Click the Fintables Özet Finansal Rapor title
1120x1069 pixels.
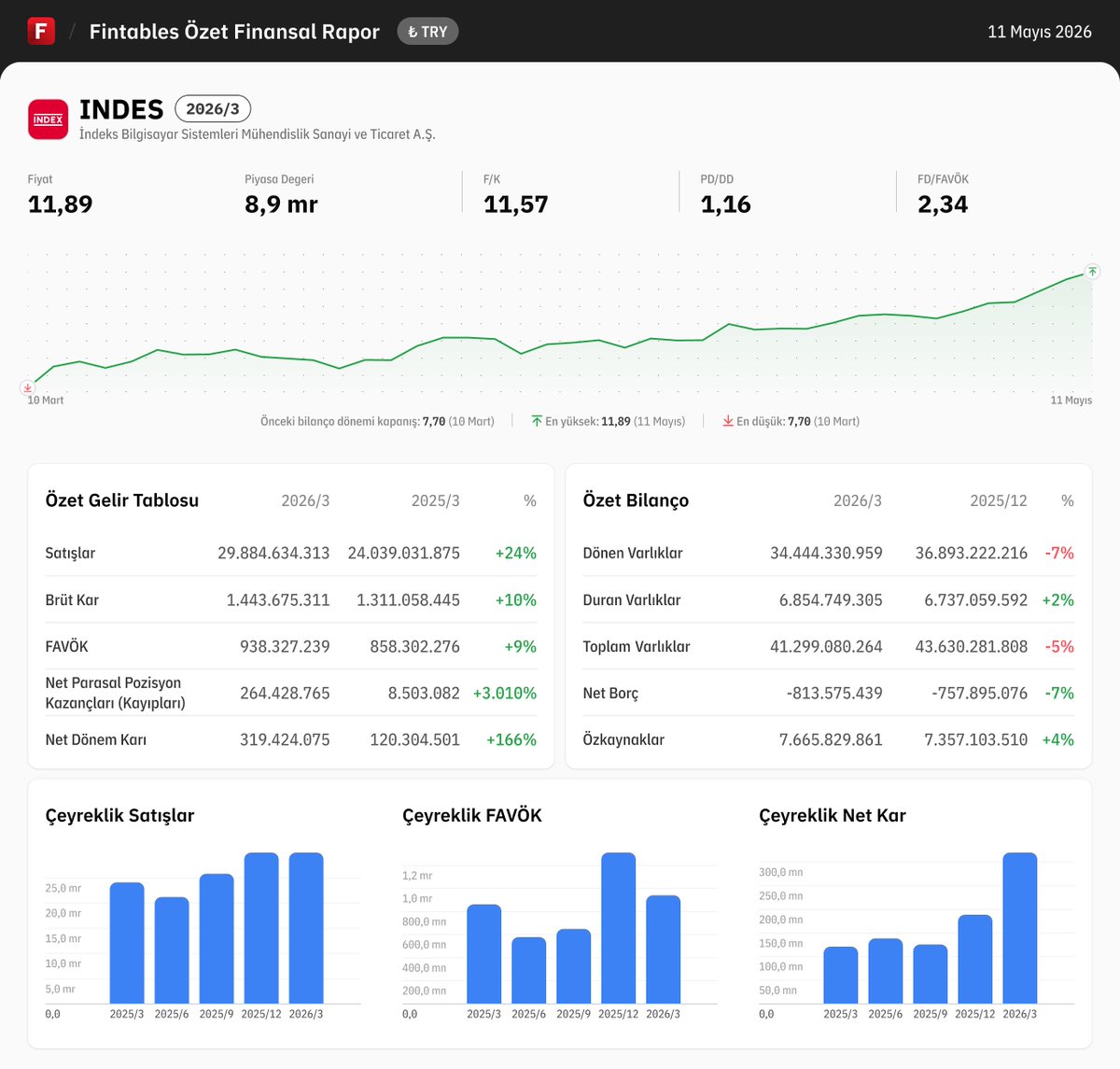(234, 32)
